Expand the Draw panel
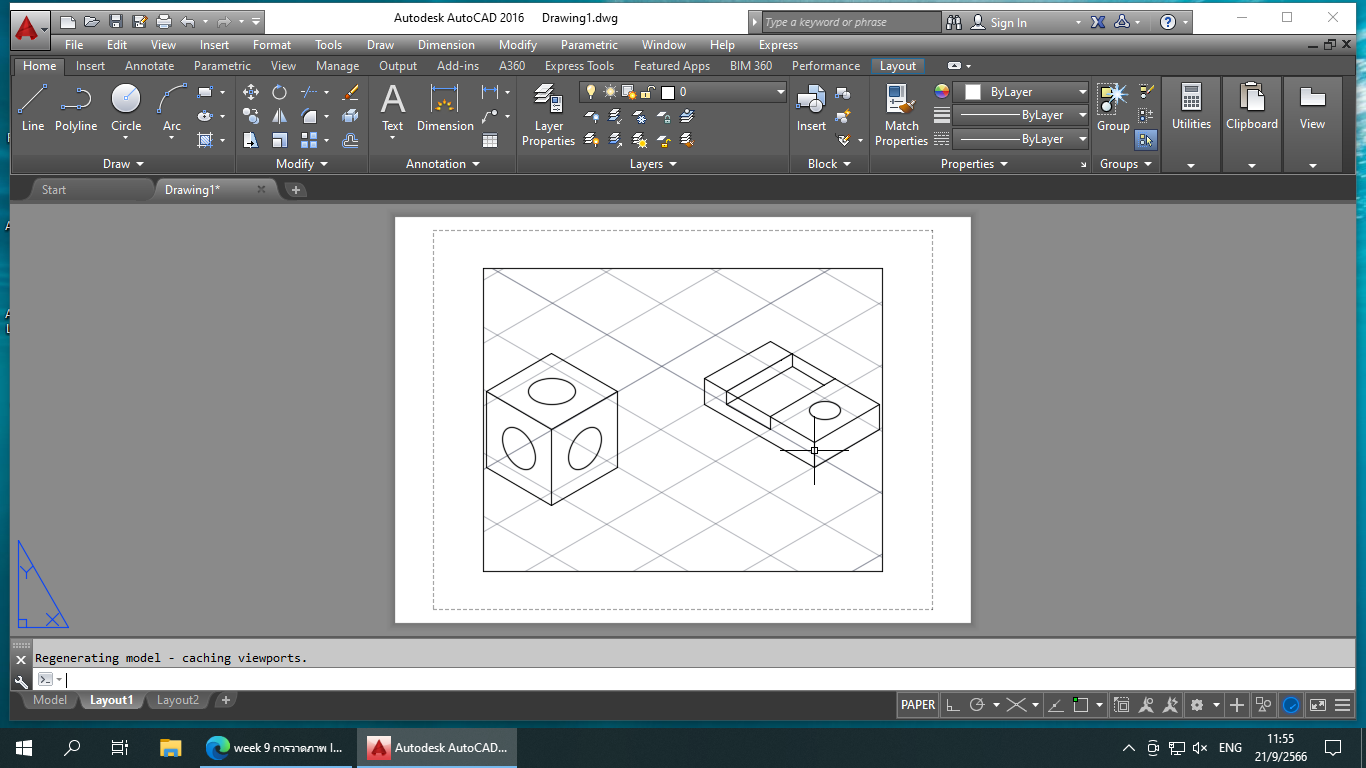Screen dimensions: 1366x768 (124, 164)
